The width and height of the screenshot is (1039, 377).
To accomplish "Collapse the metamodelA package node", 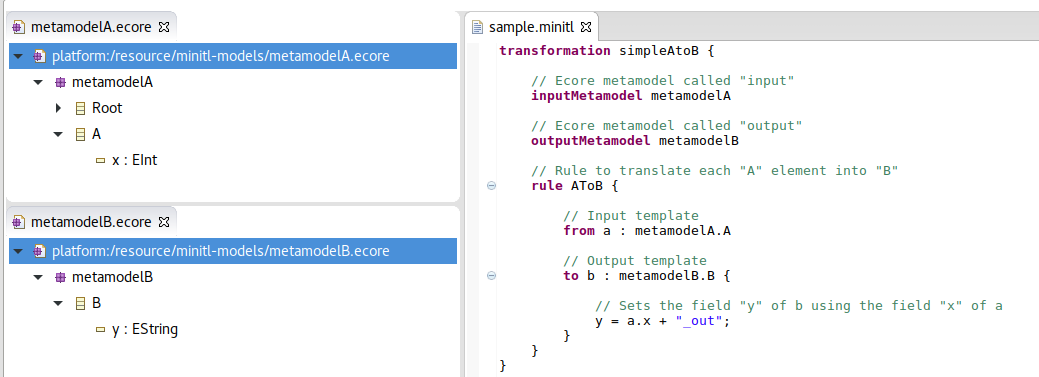I will (x=38, y=83).
